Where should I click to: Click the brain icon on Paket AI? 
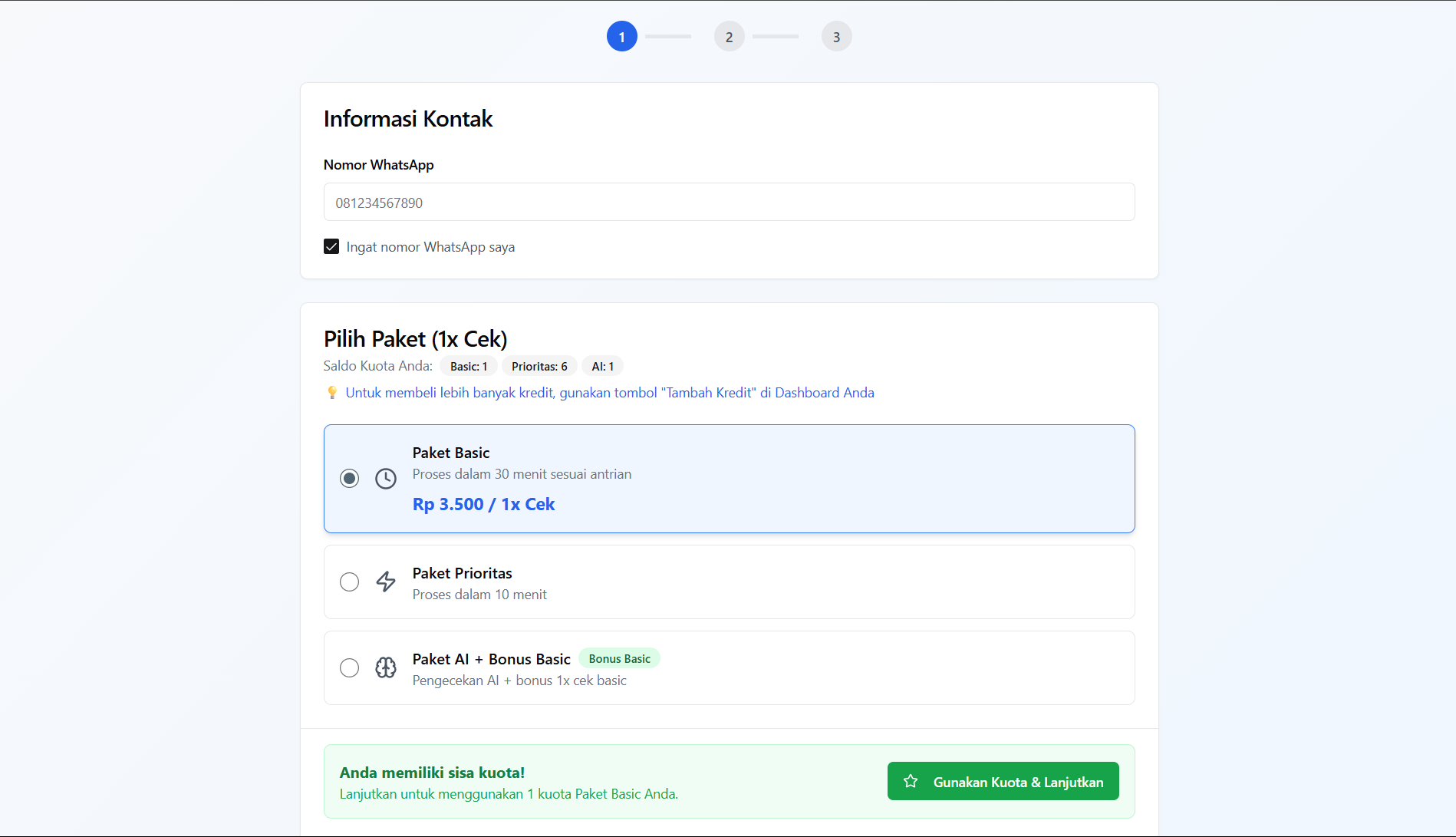click(386, 667)
